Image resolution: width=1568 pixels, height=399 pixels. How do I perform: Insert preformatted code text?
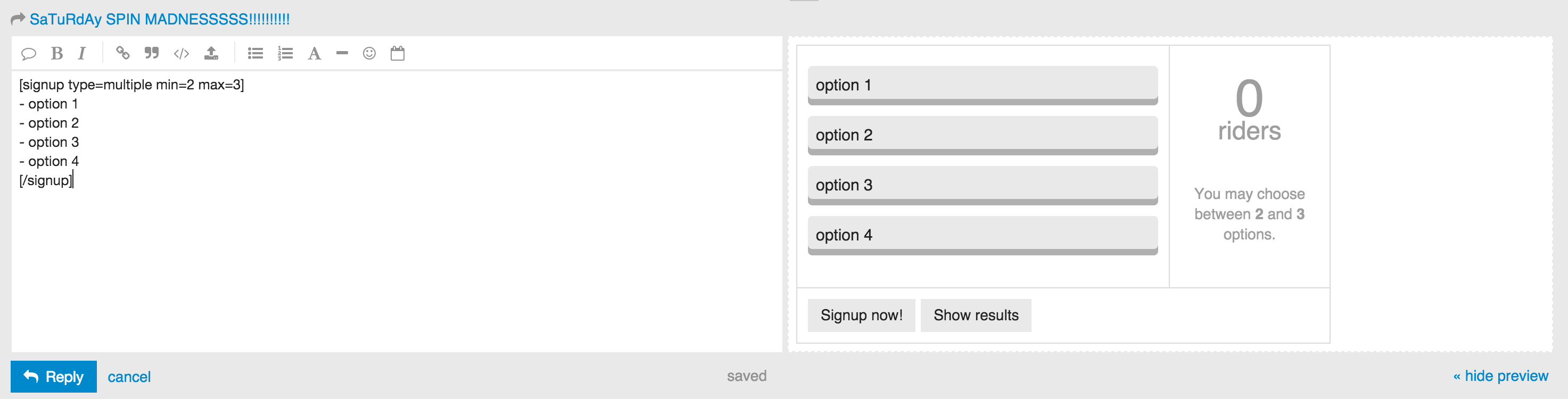click(x=181, y=54)
